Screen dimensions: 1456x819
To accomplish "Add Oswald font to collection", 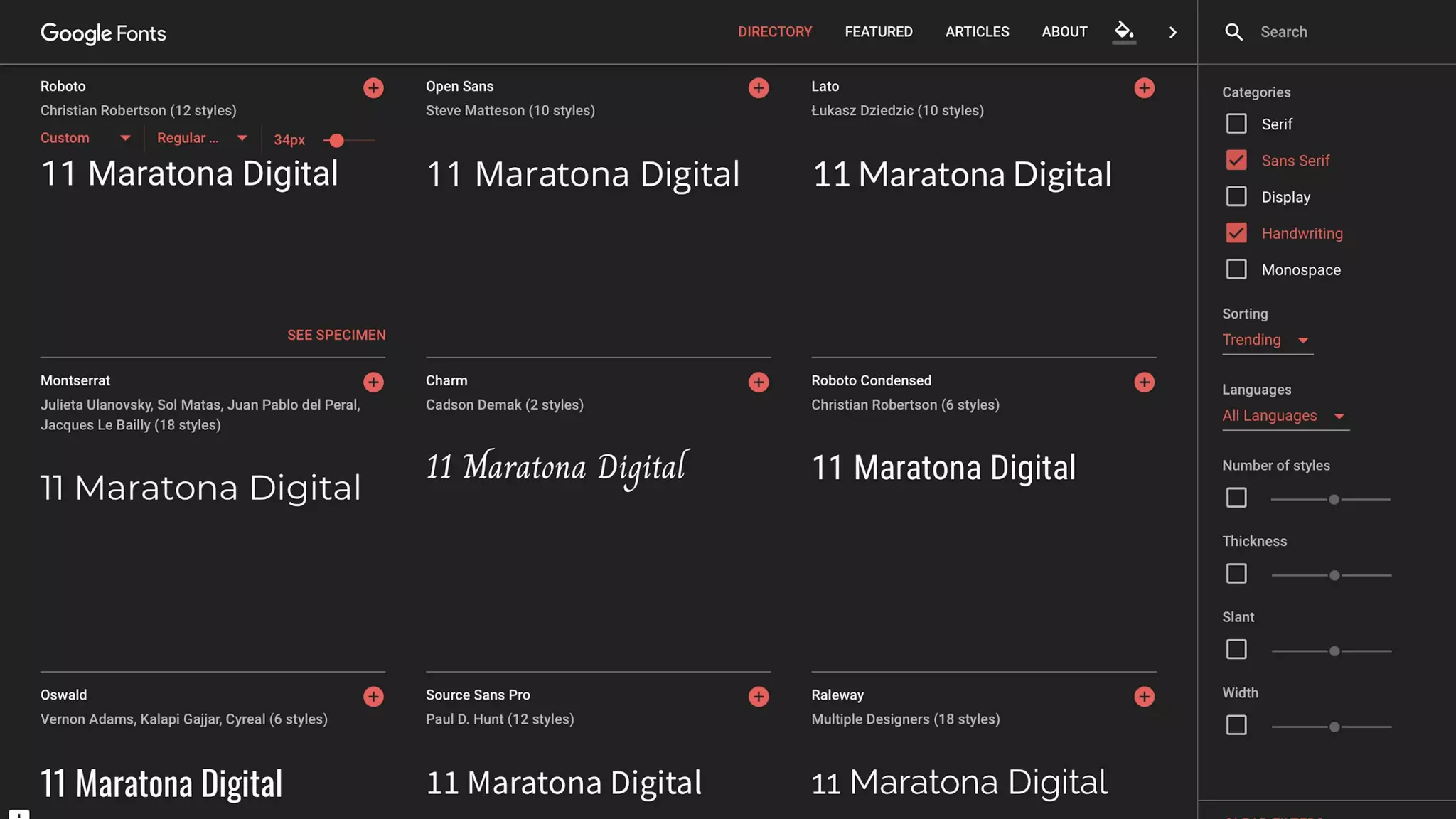I will pyautogui.click(x=373, y=697).
